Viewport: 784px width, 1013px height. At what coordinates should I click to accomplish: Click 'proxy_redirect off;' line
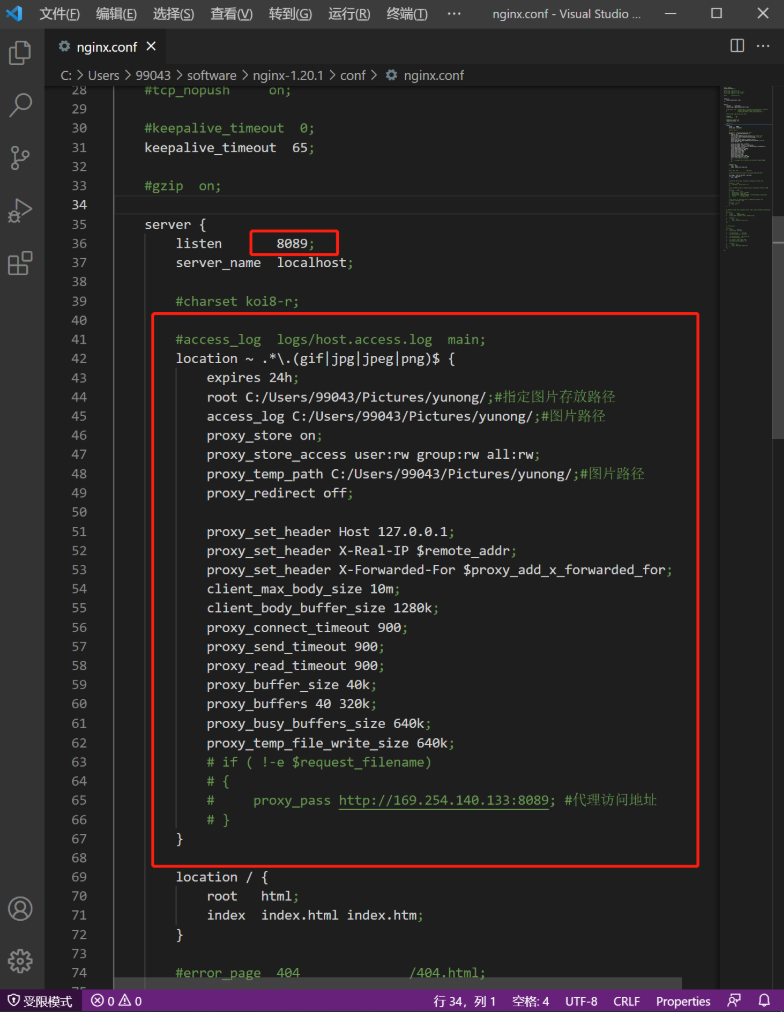(x=280, y=493)
